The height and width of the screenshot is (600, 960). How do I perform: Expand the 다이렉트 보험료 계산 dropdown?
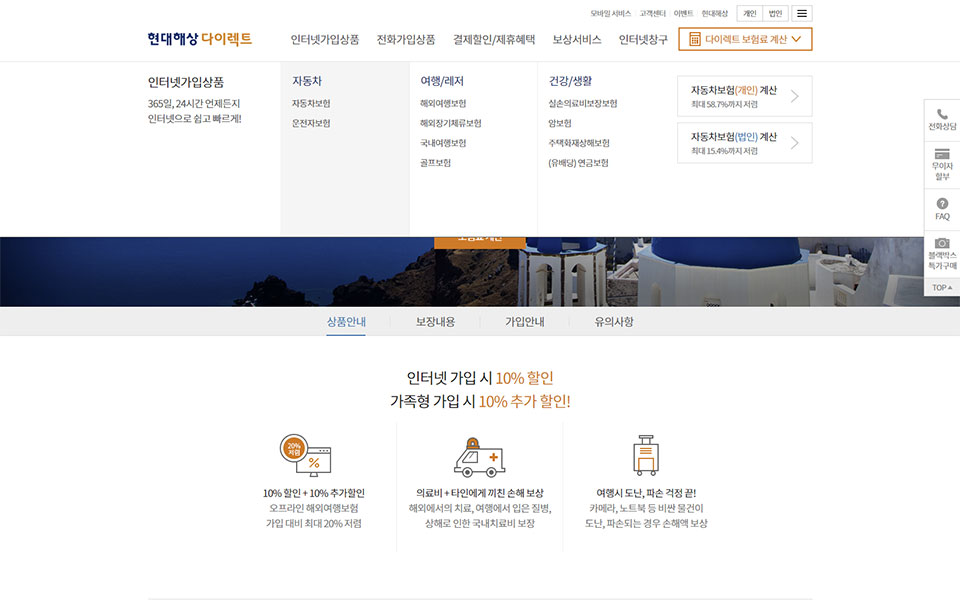coord(745,39)
